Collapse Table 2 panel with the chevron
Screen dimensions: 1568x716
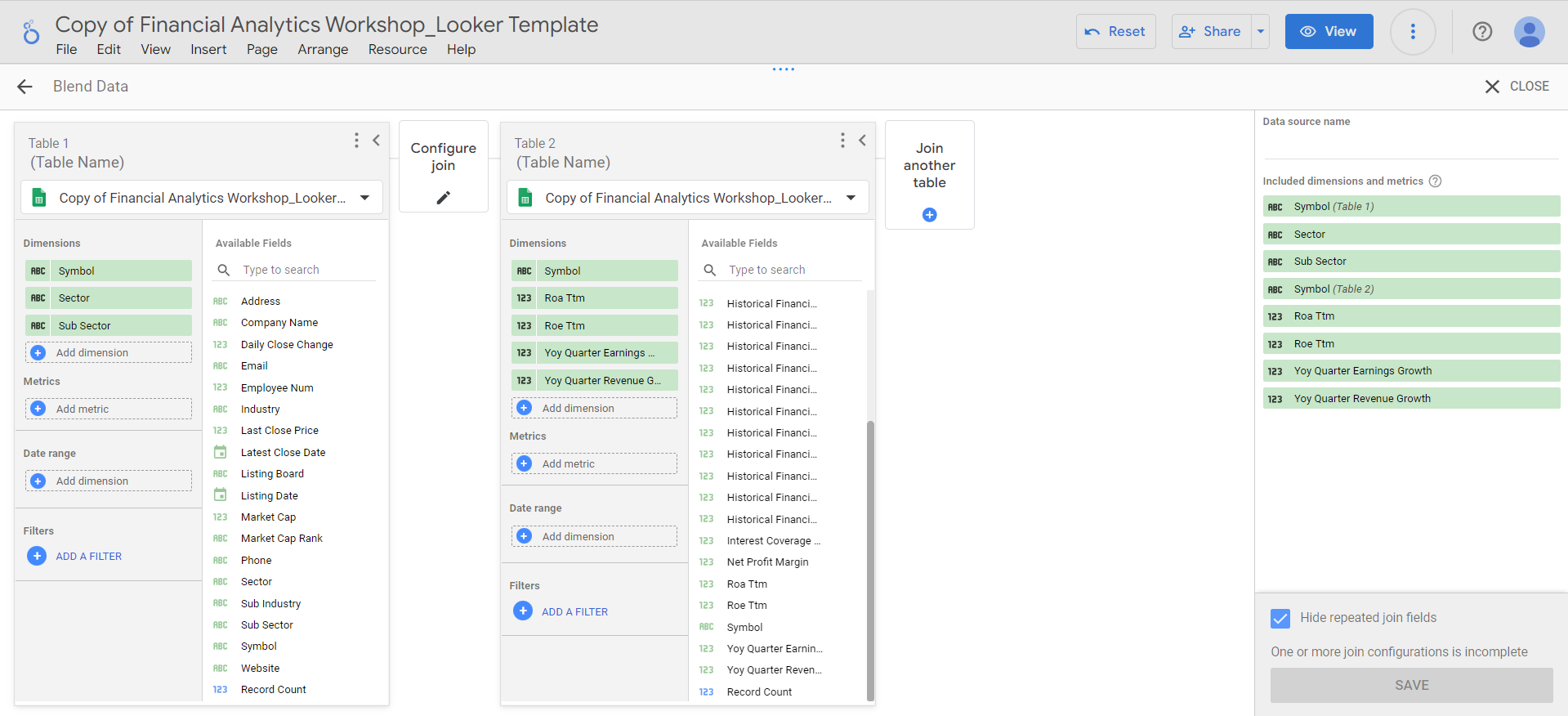tap(862, 141)
